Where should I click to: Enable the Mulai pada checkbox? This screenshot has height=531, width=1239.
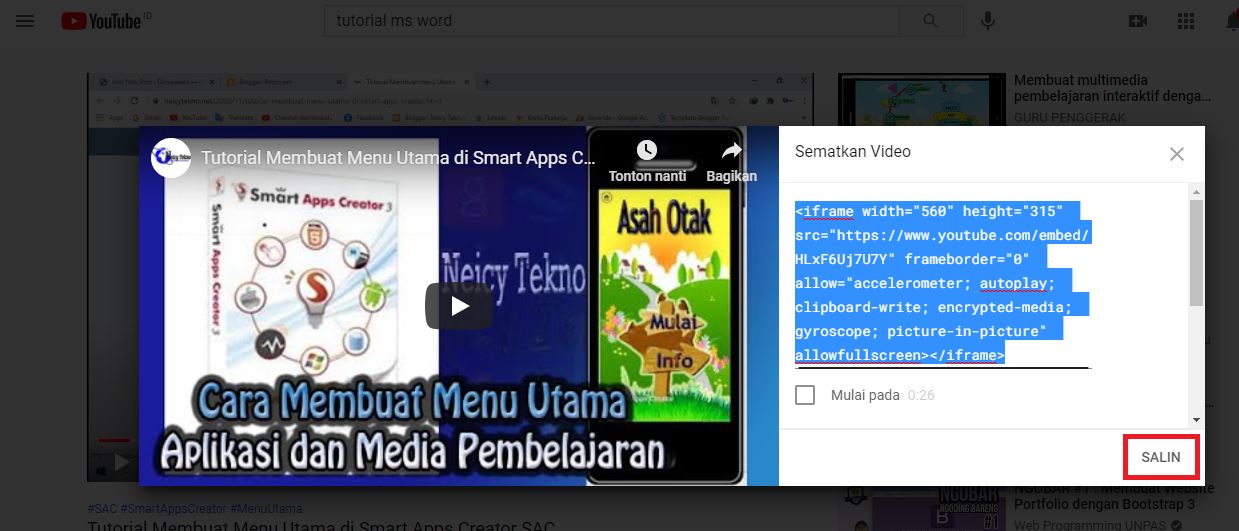pyautogui.click(x=805, y=395)
